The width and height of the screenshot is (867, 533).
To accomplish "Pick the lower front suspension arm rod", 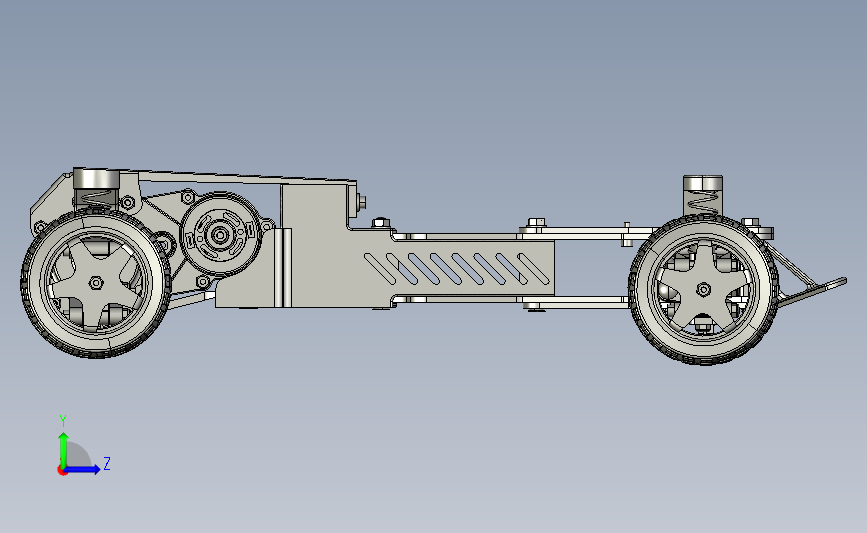I will click(576, 302).
